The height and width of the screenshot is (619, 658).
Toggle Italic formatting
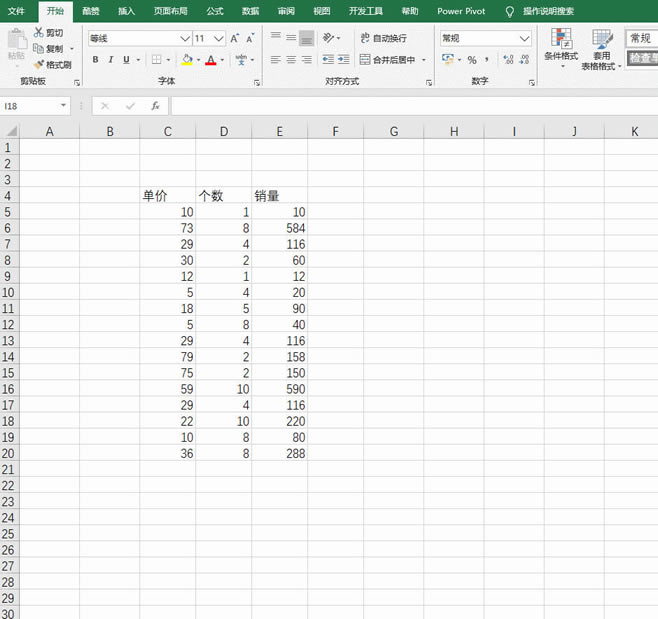[111, 60]
